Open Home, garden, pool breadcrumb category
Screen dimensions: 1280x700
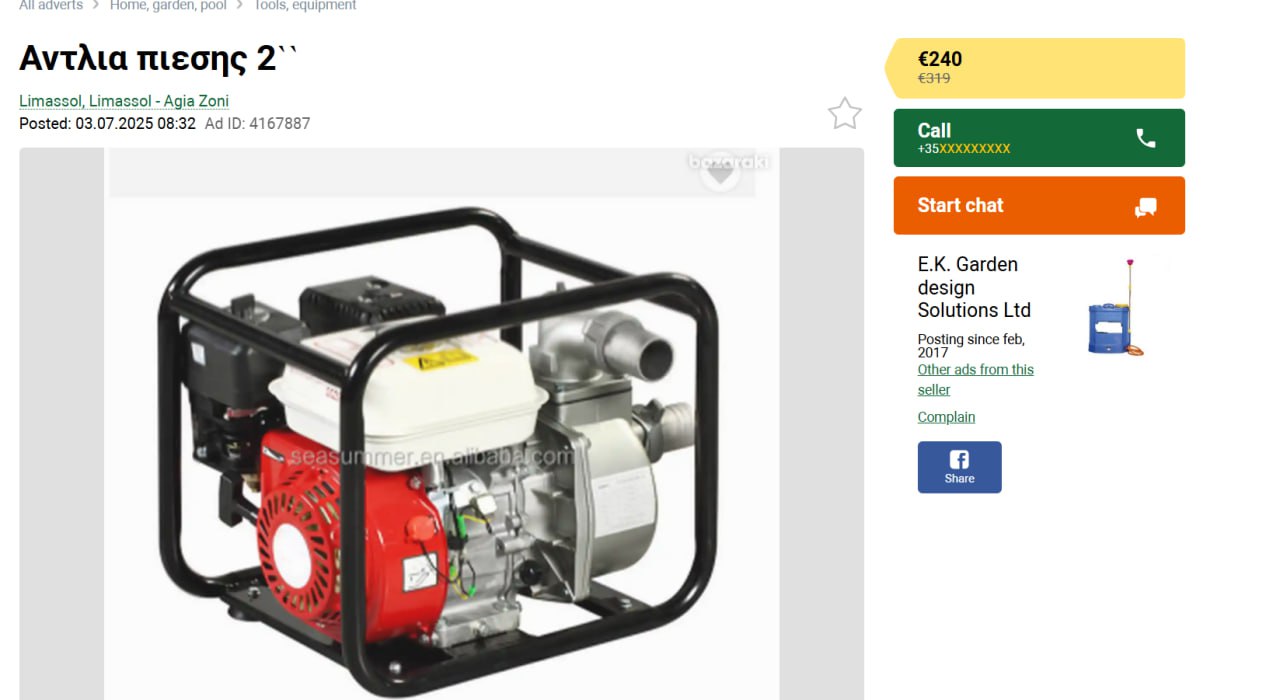(169, 6)
